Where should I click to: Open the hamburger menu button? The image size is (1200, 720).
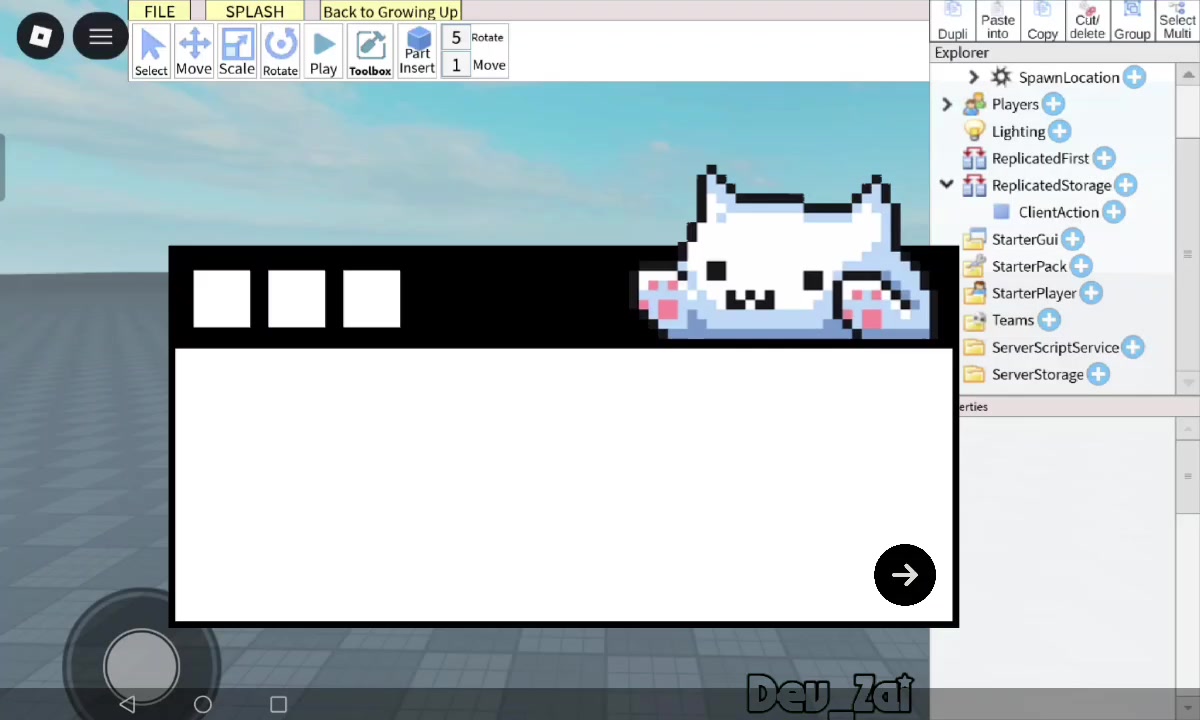[100, 37]
